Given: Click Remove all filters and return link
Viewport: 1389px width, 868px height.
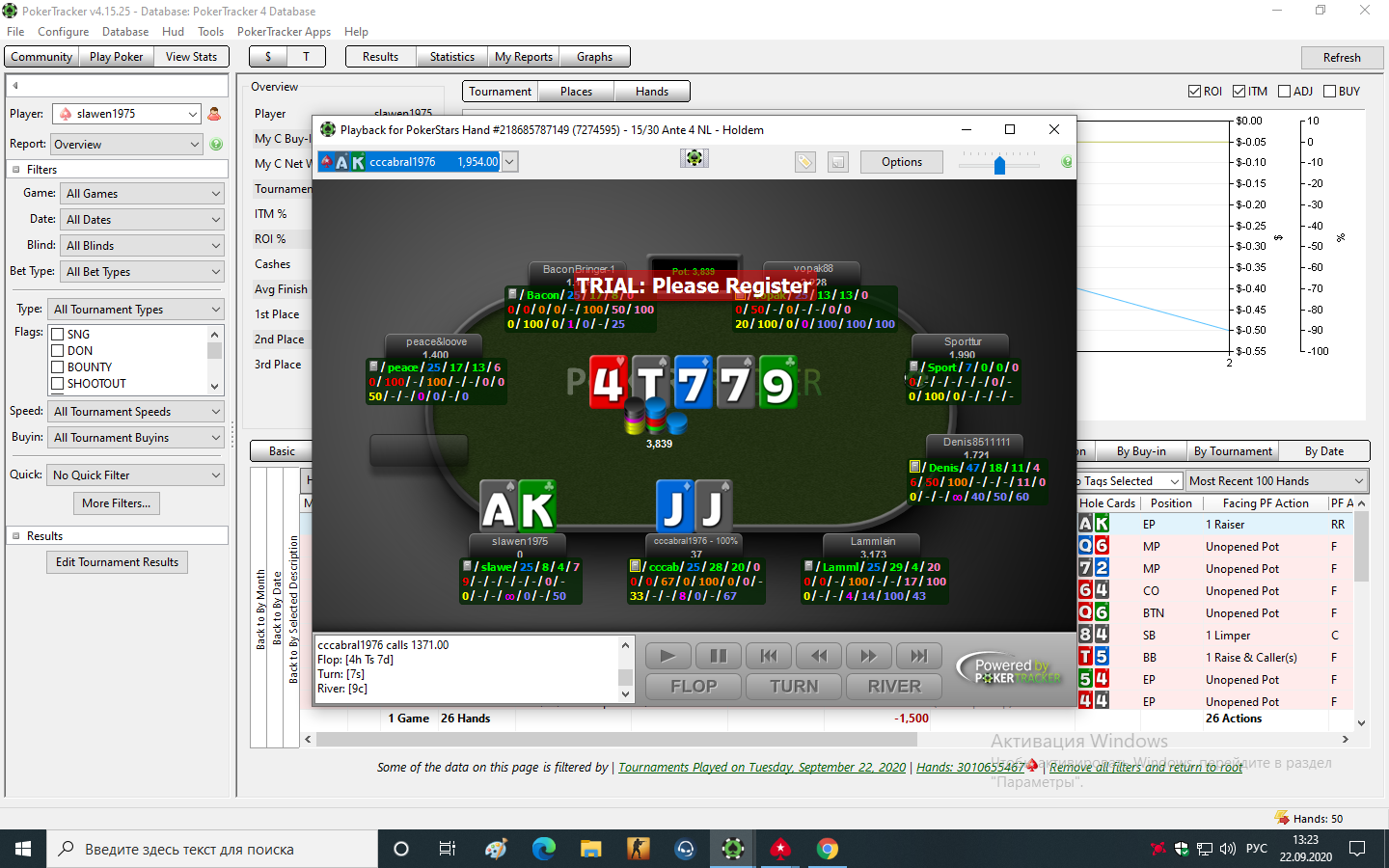Looking at the screenshot, I should pos(1146,768).
